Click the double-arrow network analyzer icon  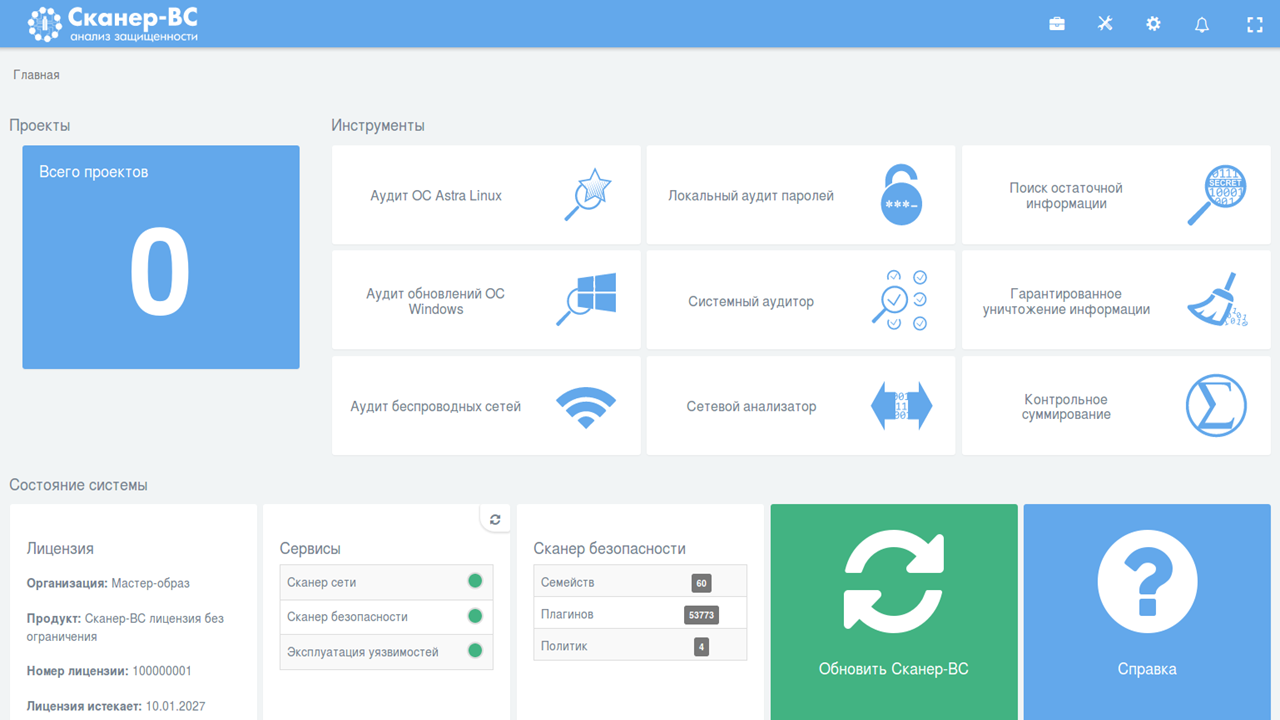[x=901, y=406]
